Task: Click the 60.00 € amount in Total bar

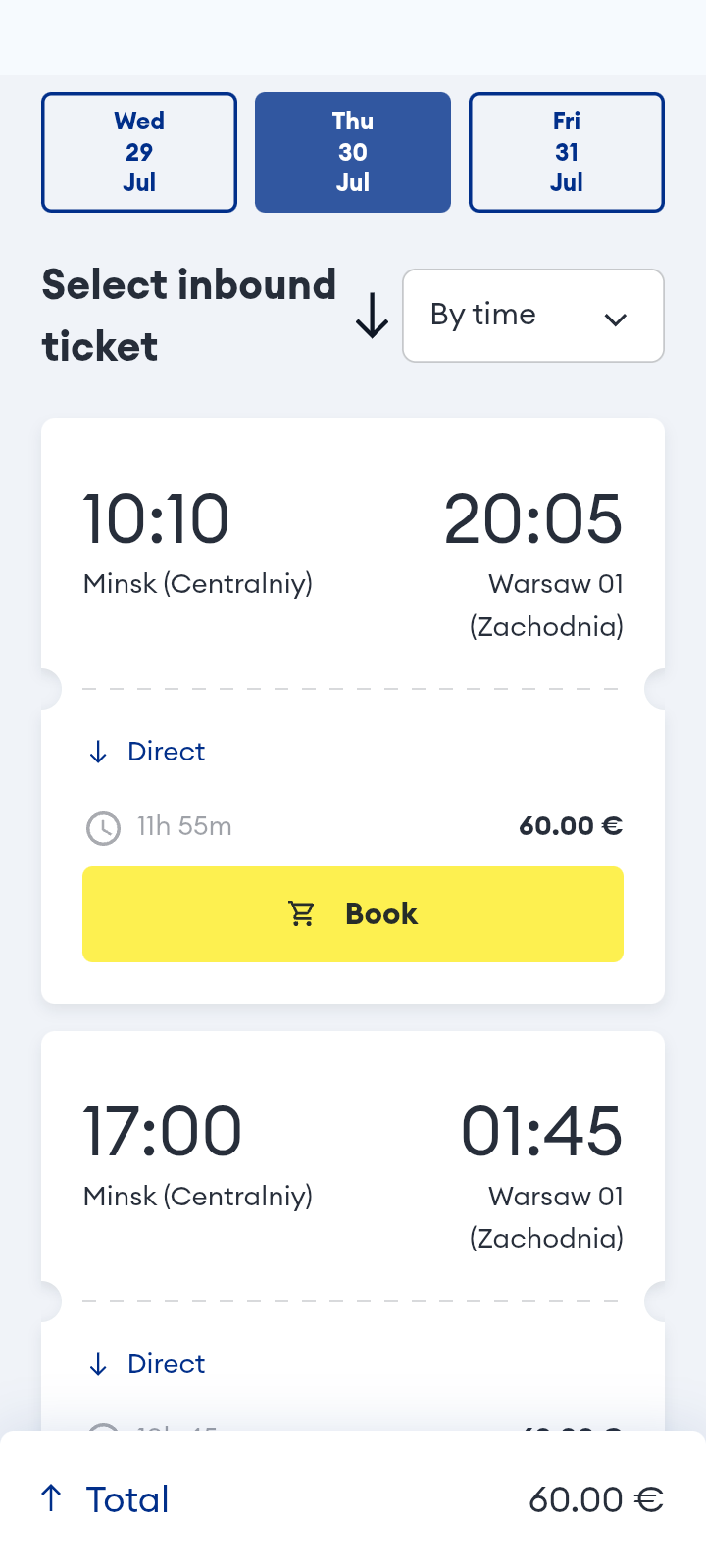Action: (x=595, y=1499)
